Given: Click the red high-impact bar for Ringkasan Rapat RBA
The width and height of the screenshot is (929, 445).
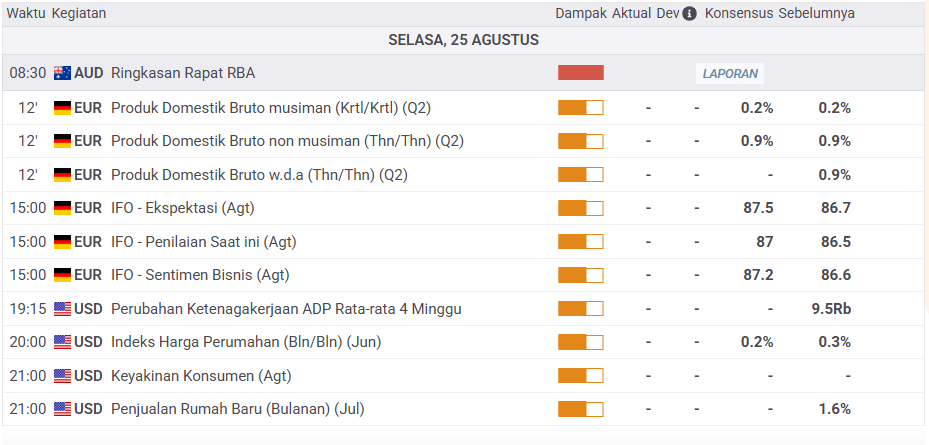Looking at the screenshot, I should [x=581, y=73].
